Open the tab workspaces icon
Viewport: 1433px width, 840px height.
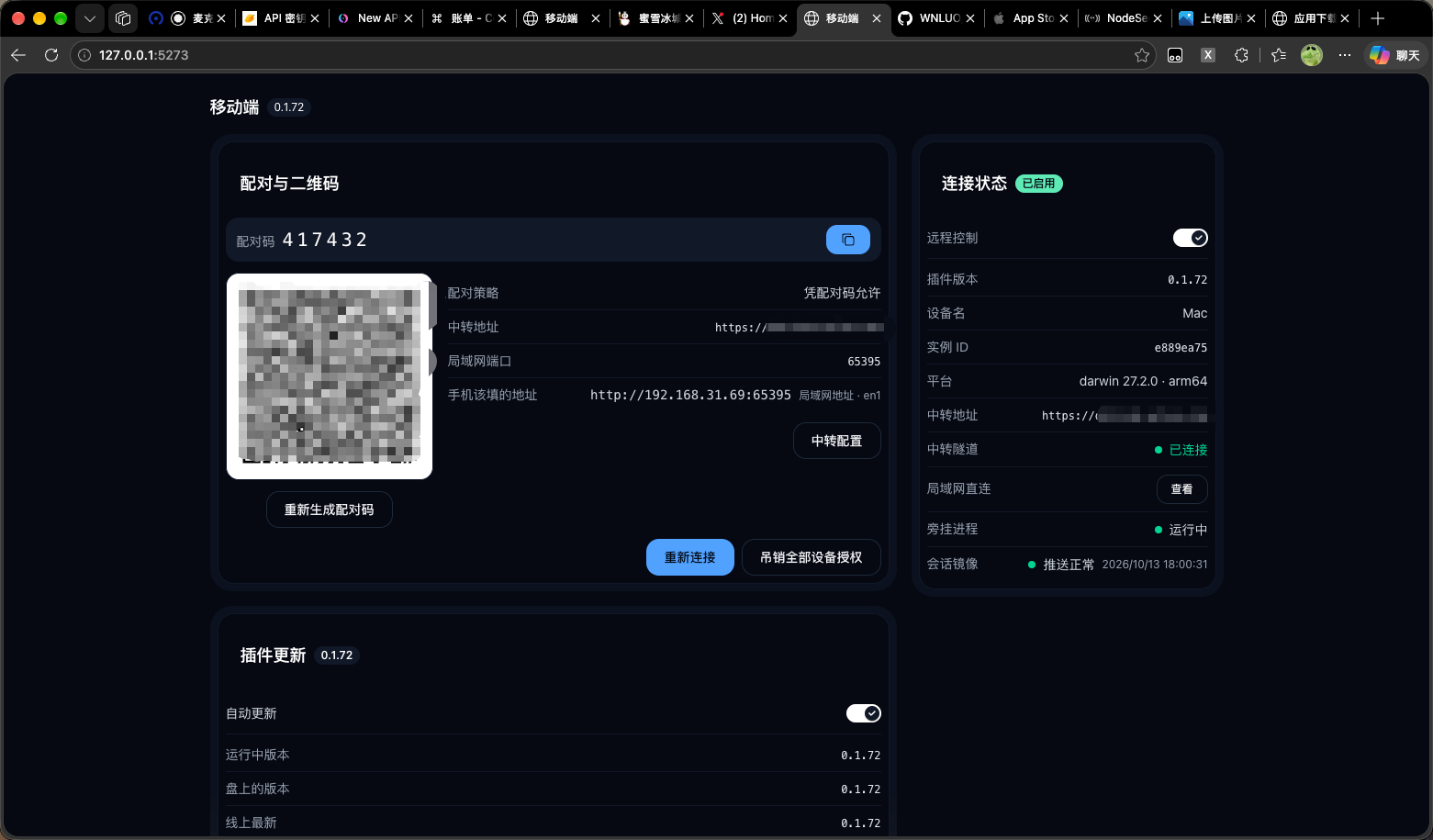tap(123, 18)
